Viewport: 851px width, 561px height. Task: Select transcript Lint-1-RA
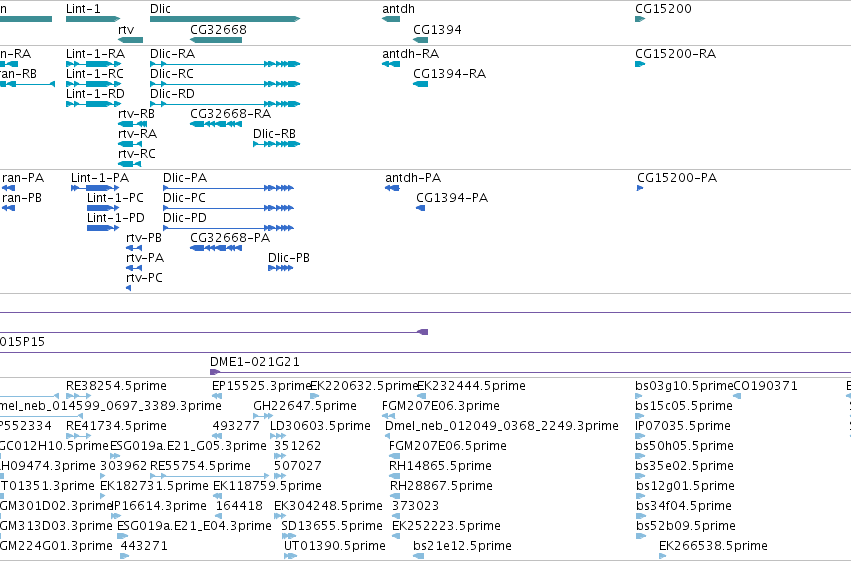tap(93, 64)
